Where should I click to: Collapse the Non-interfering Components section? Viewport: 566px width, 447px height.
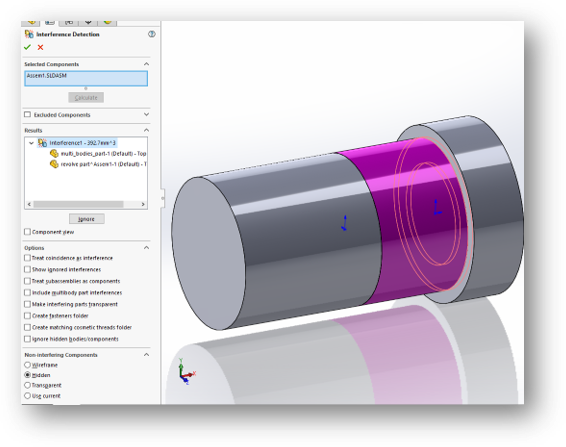pyautogui.click(x=146, y=355)
